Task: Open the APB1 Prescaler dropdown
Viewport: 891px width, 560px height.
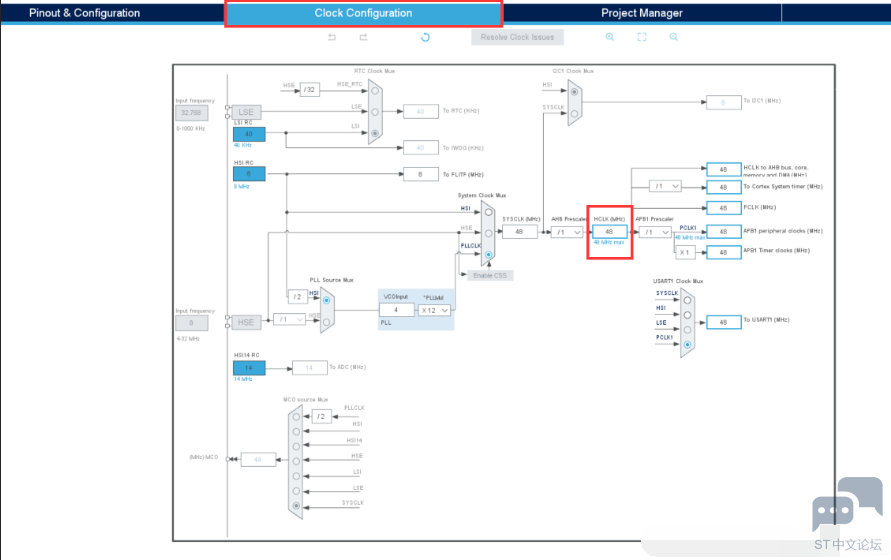Action: (655, 232)
